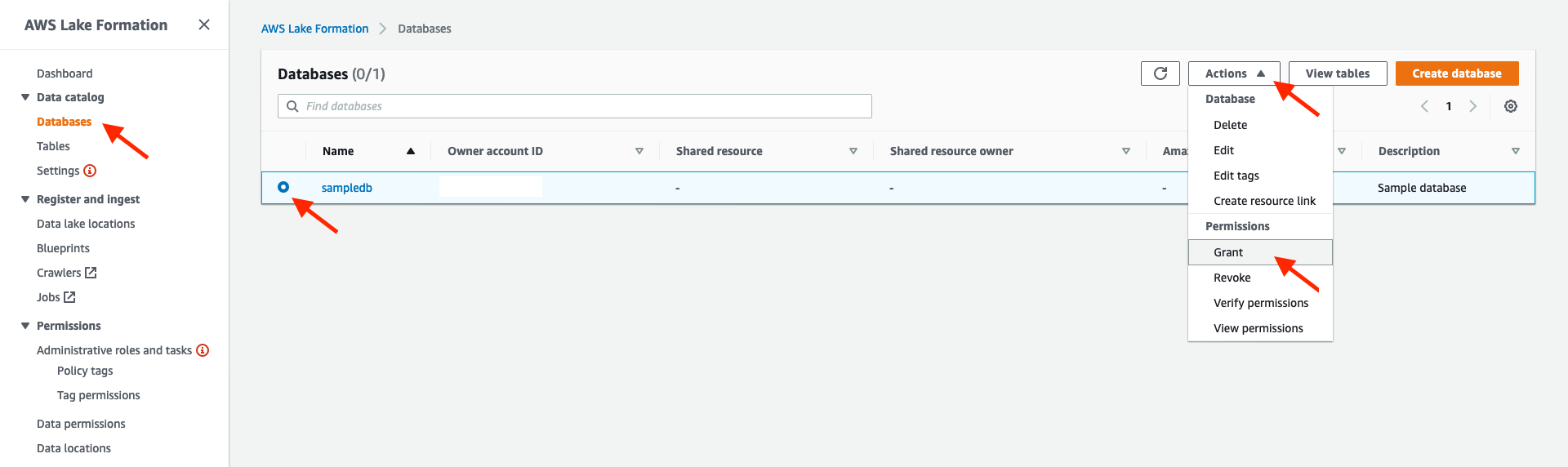Open Data permissions in sidebar
This screenshot has height=467, width=1568.
coord(81,424)
